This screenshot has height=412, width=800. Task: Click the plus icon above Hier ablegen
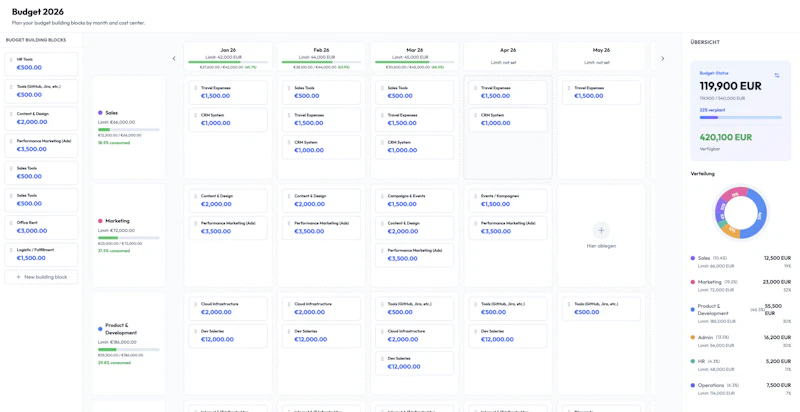click(601, 230)
